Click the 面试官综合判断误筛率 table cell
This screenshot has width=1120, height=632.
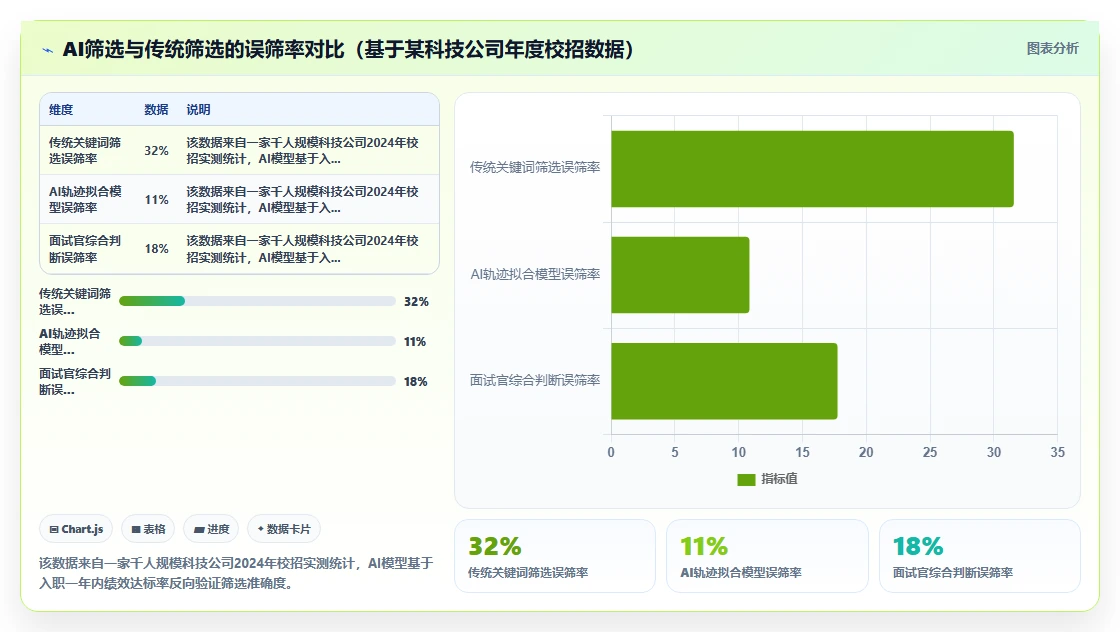(x=85, y=249)
